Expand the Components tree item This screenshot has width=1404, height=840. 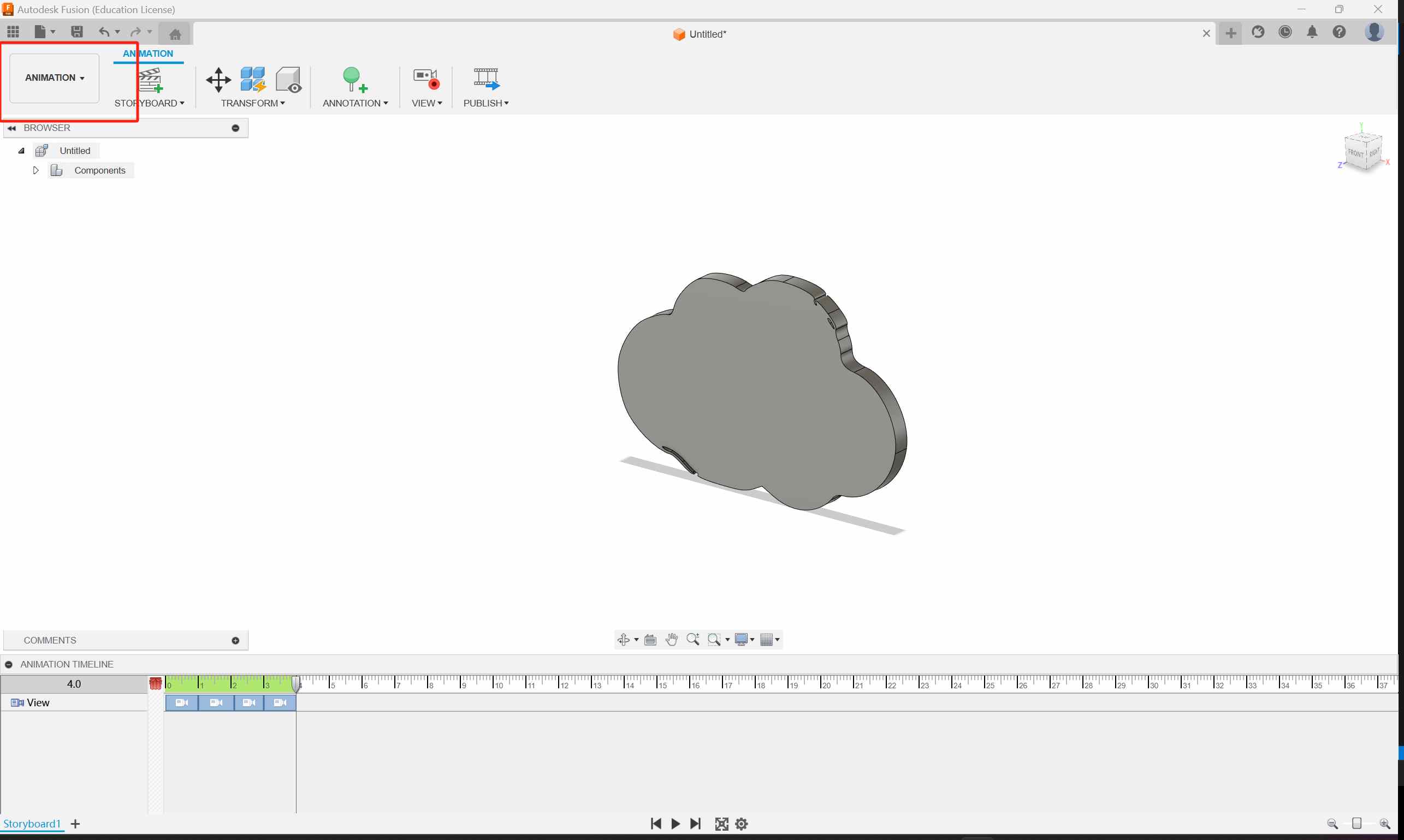coord(35,170)
